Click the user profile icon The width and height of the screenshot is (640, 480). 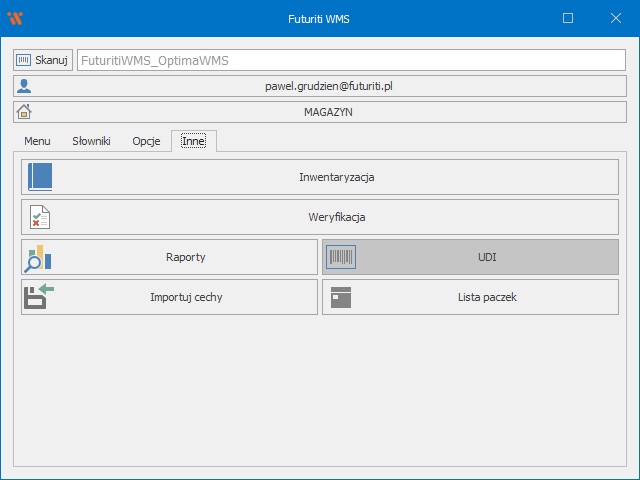tap(25, 86)
